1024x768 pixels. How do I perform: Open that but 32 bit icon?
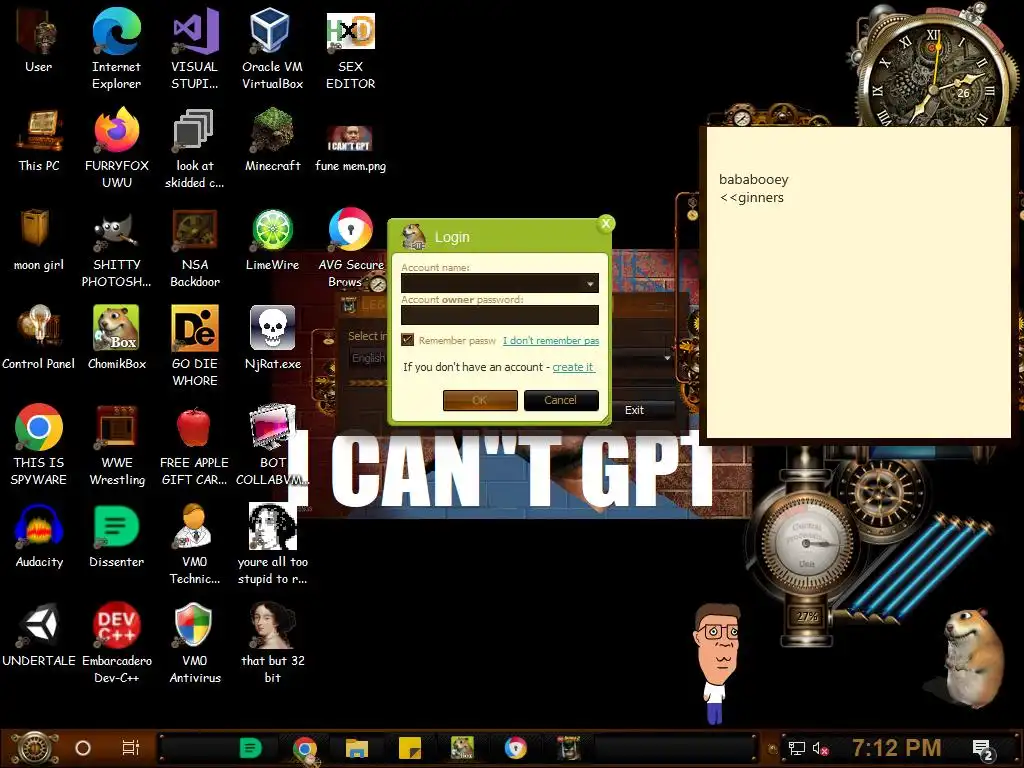pos(272,643)
